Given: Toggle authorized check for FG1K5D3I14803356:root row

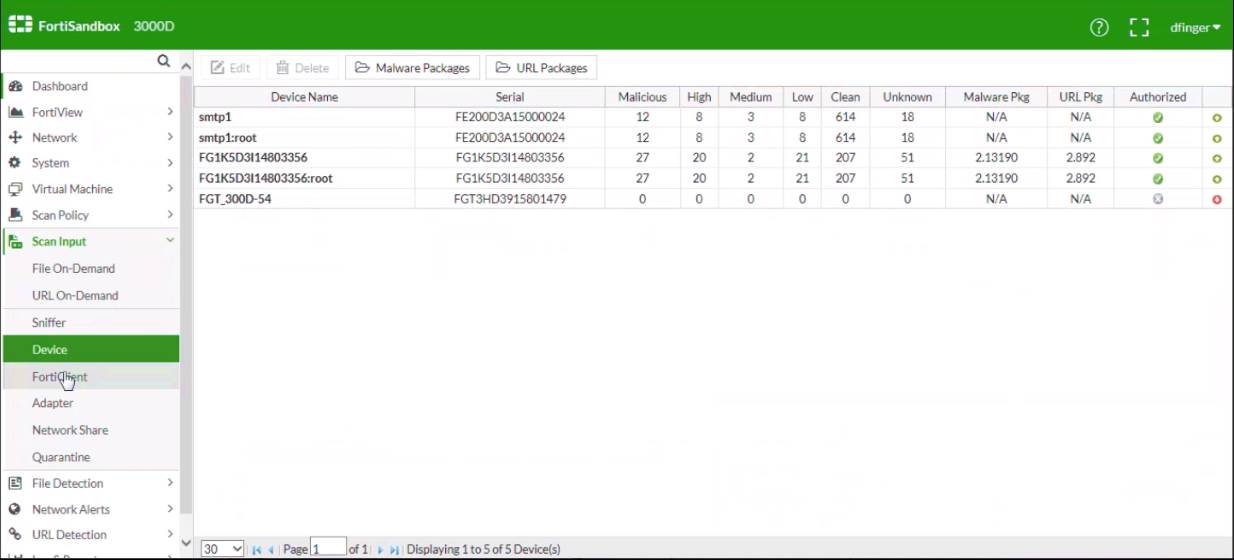Looking at the screenshot, I should [1158, 179].
